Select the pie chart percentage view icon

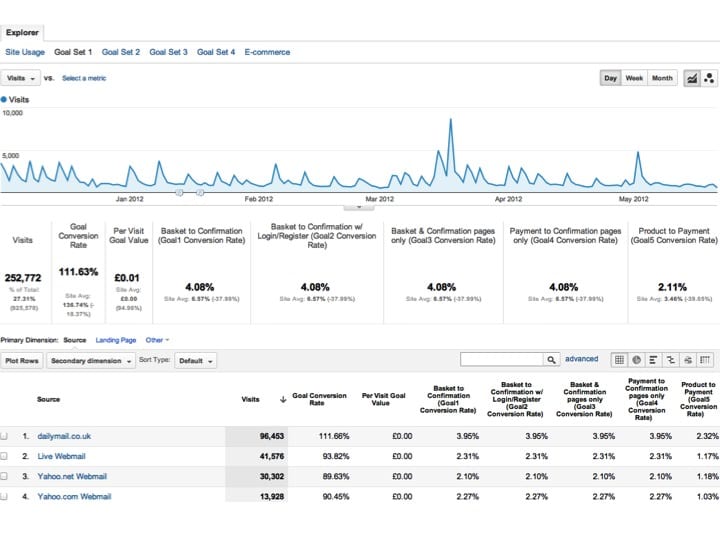[x=636, y=360]
